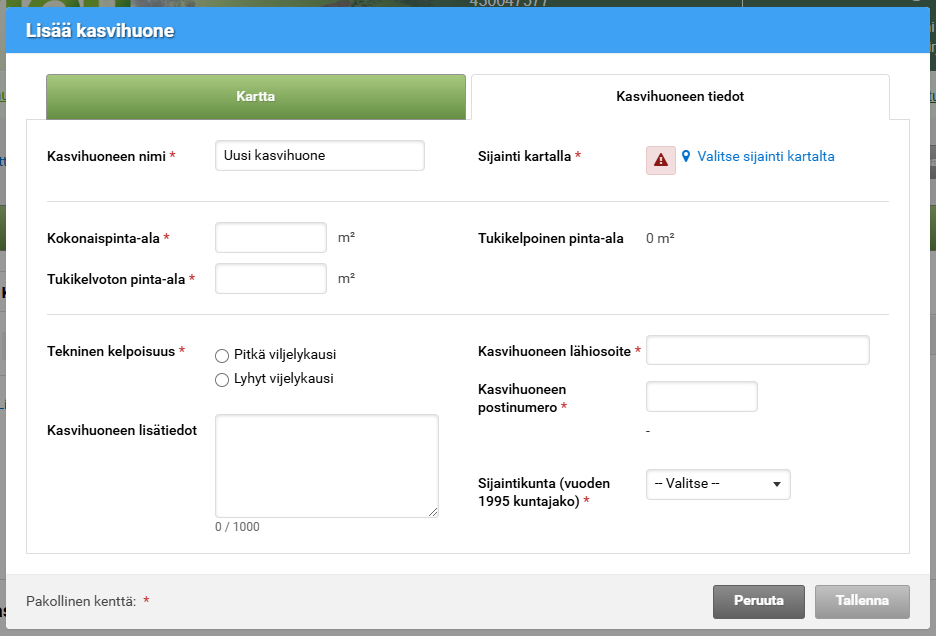Open map with Valitse sijainti kartalta link
This screenshot has width=936, height=636.
coord(766,156)
